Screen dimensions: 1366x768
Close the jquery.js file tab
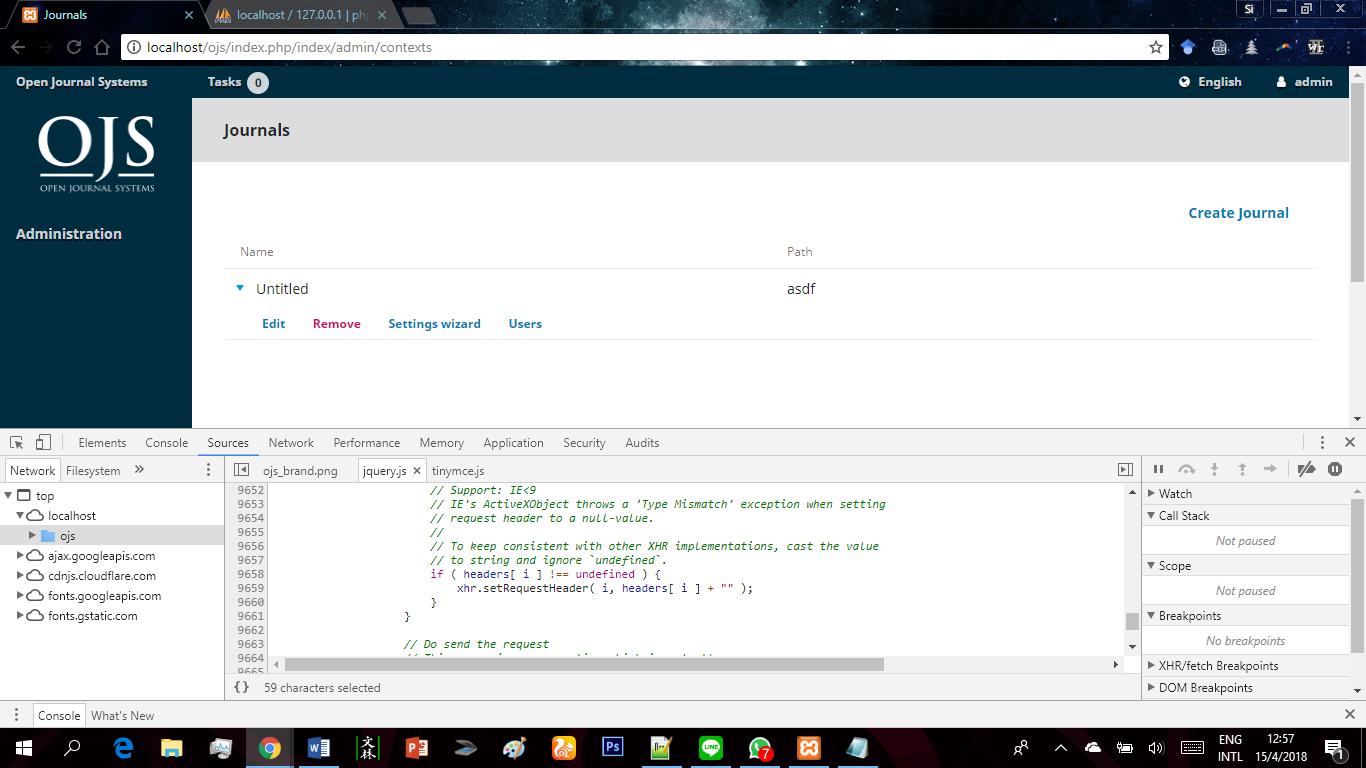[417, 471]
